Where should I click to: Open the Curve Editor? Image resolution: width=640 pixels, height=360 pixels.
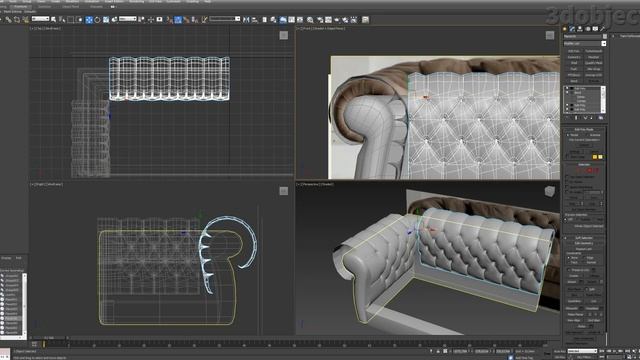291,20
